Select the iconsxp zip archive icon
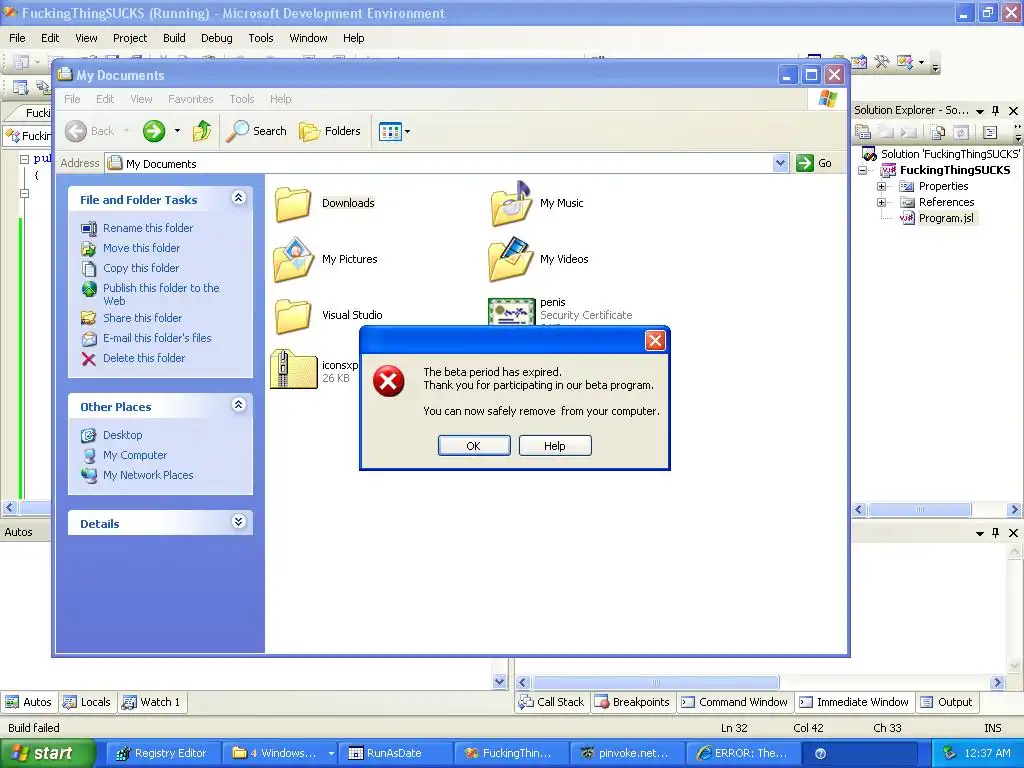 (x=293, y=370)
